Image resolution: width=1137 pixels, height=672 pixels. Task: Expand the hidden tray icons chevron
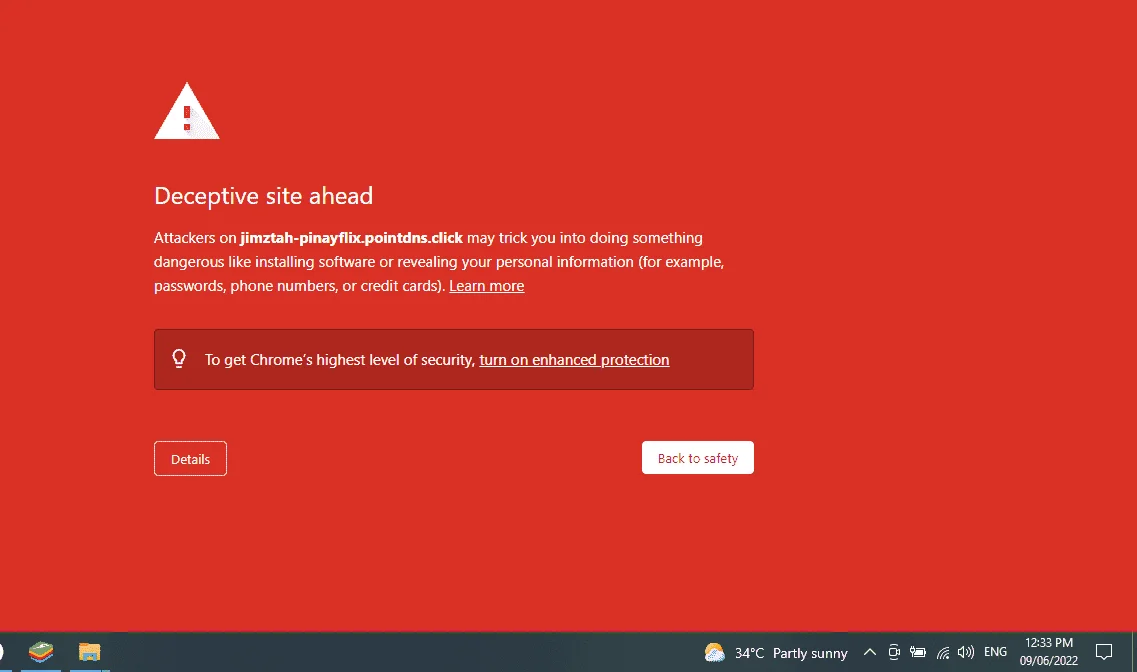[x=869, y=652]
